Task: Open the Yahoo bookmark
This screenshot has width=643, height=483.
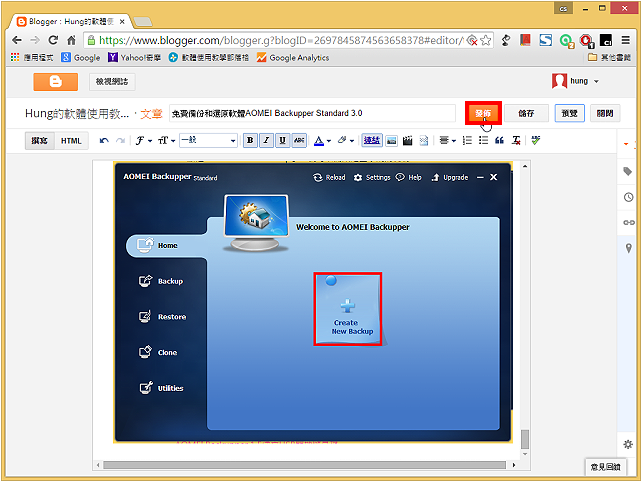Action: (134, 57)
